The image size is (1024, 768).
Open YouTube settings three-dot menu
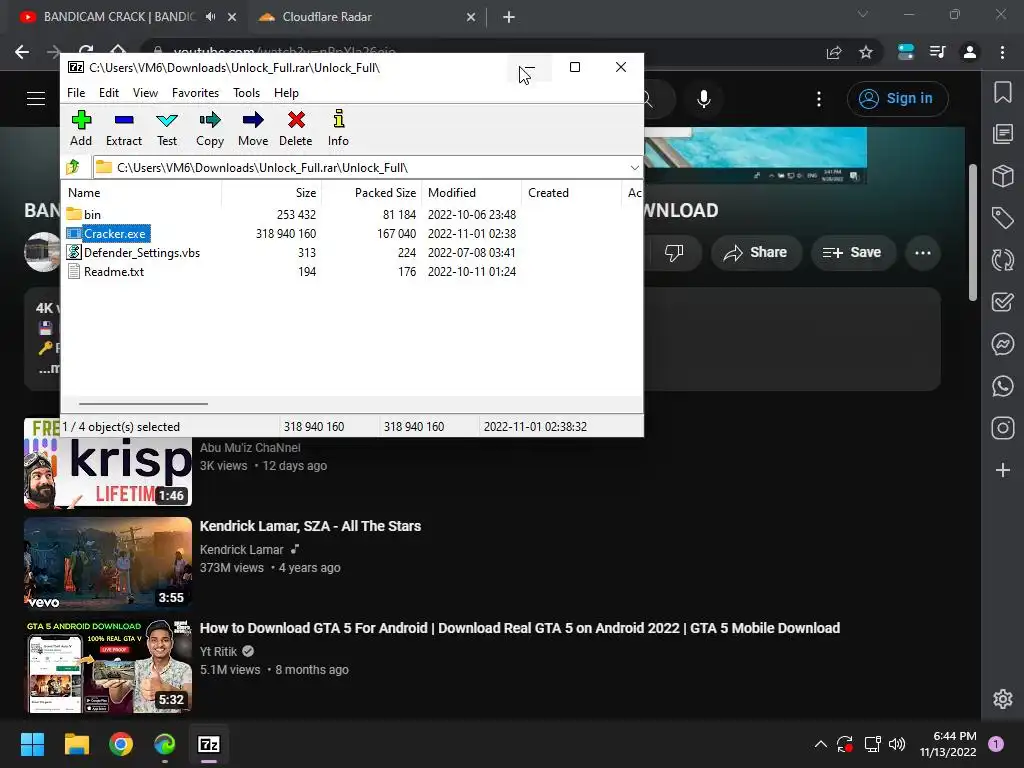pos(819,99)
